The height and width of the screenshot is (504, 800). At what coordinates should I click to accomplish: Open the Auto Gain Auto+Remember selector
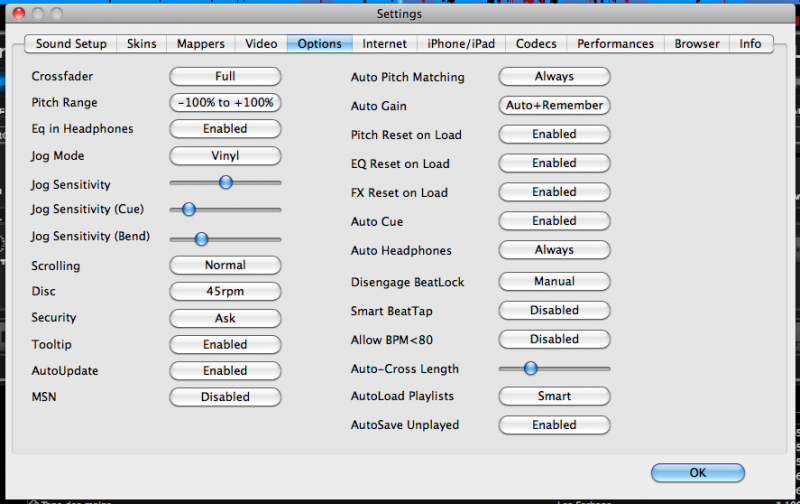click(554, 105)
